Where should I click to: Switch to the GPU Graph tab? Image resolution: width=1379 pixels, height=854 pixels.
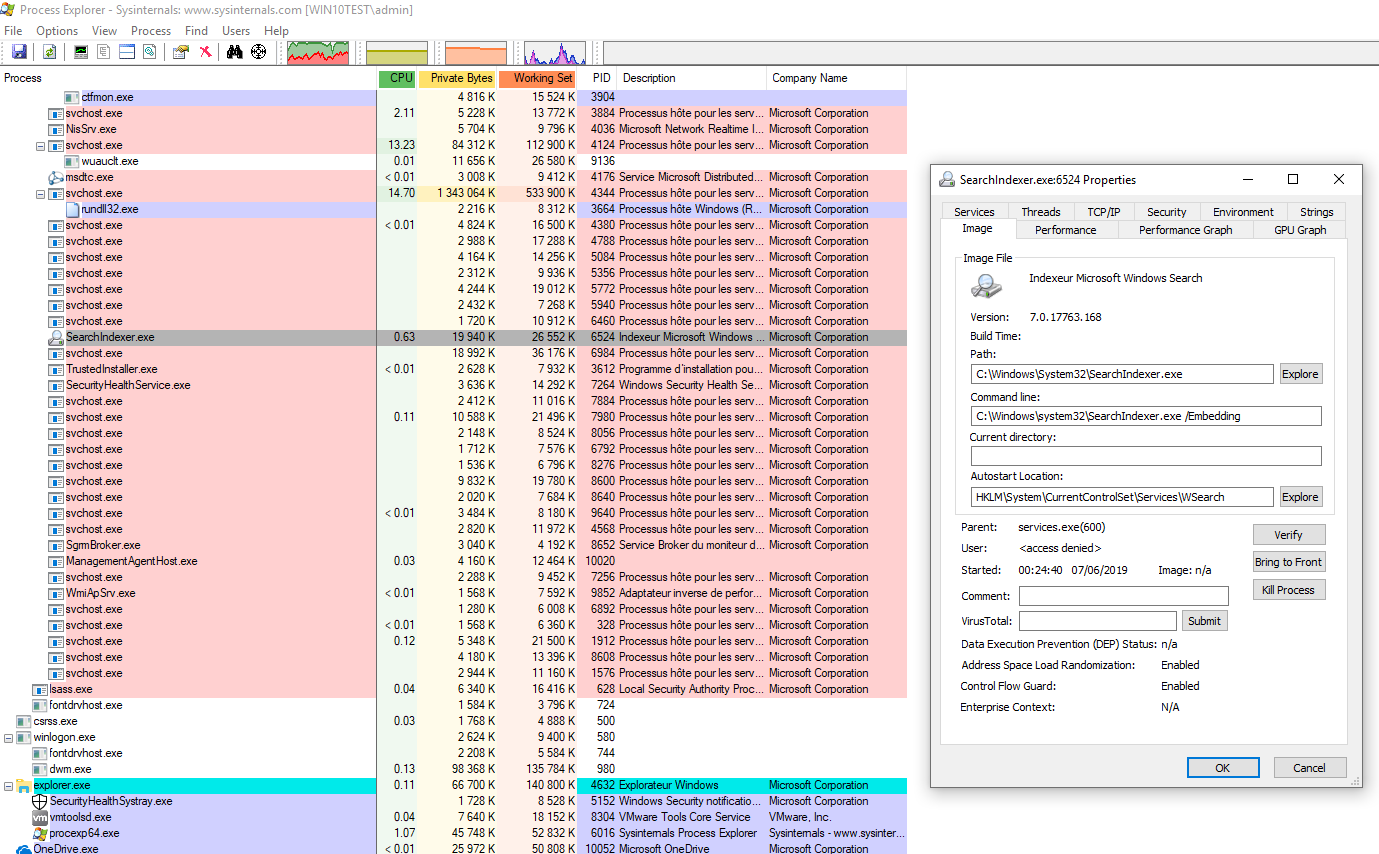pyautogui.click(x=1300, y=230)
